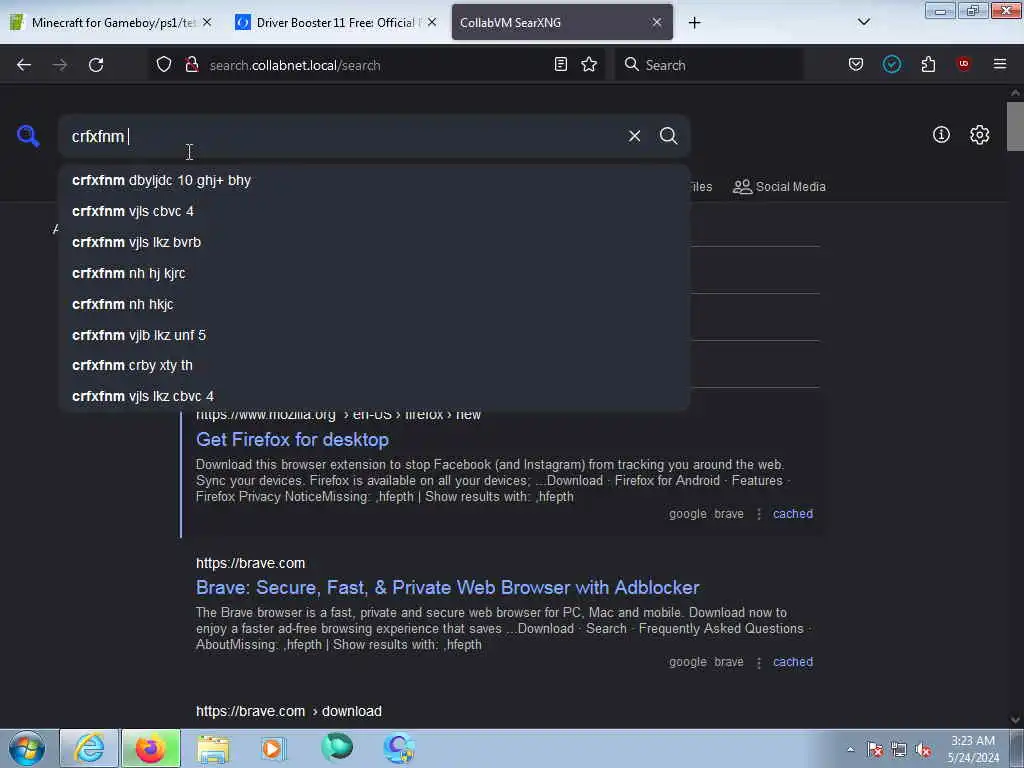Open the Firefox hamburger menu
This screenshot has height=768, width=1024.
1000,64
